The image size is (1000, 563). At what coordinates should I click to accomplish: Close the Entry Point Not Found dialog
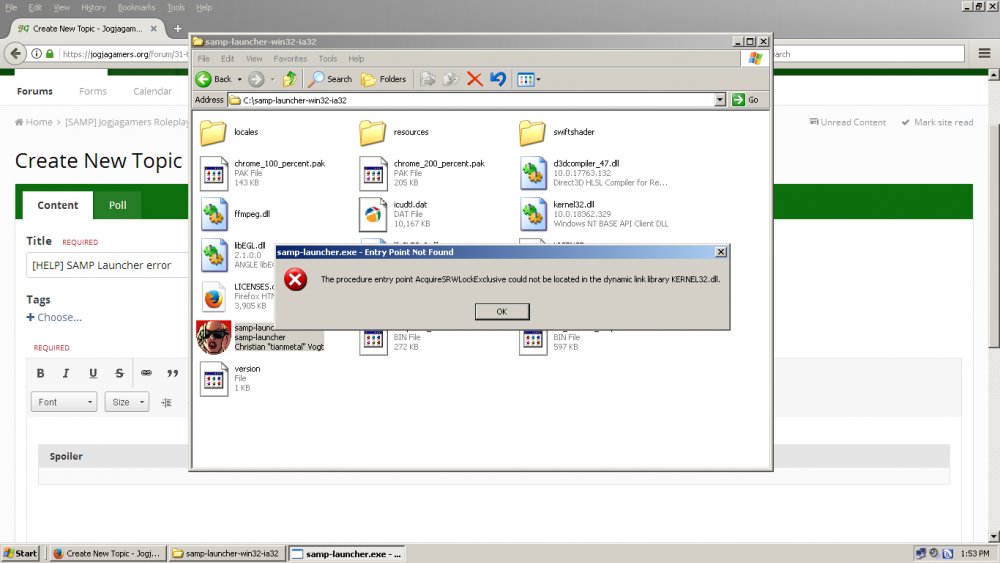721,252
